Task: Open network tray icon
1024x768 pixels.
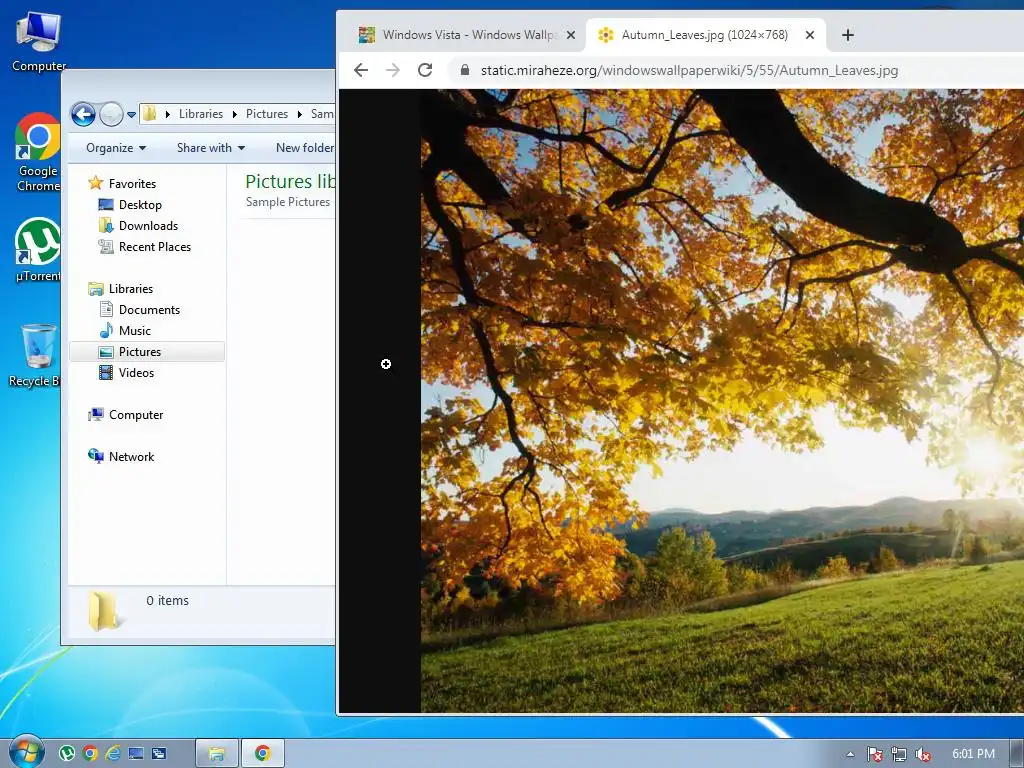Action: pos(899,754)
